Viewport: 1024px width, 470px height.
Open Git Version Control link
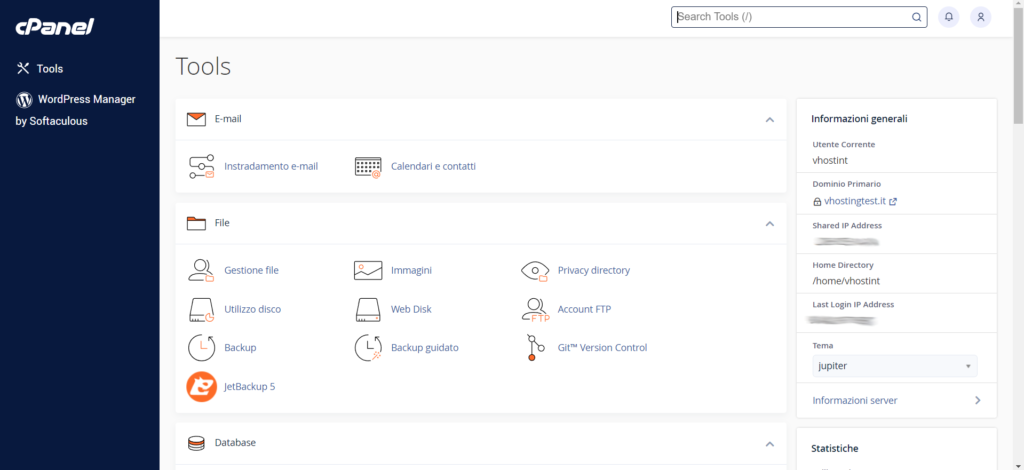602,348
